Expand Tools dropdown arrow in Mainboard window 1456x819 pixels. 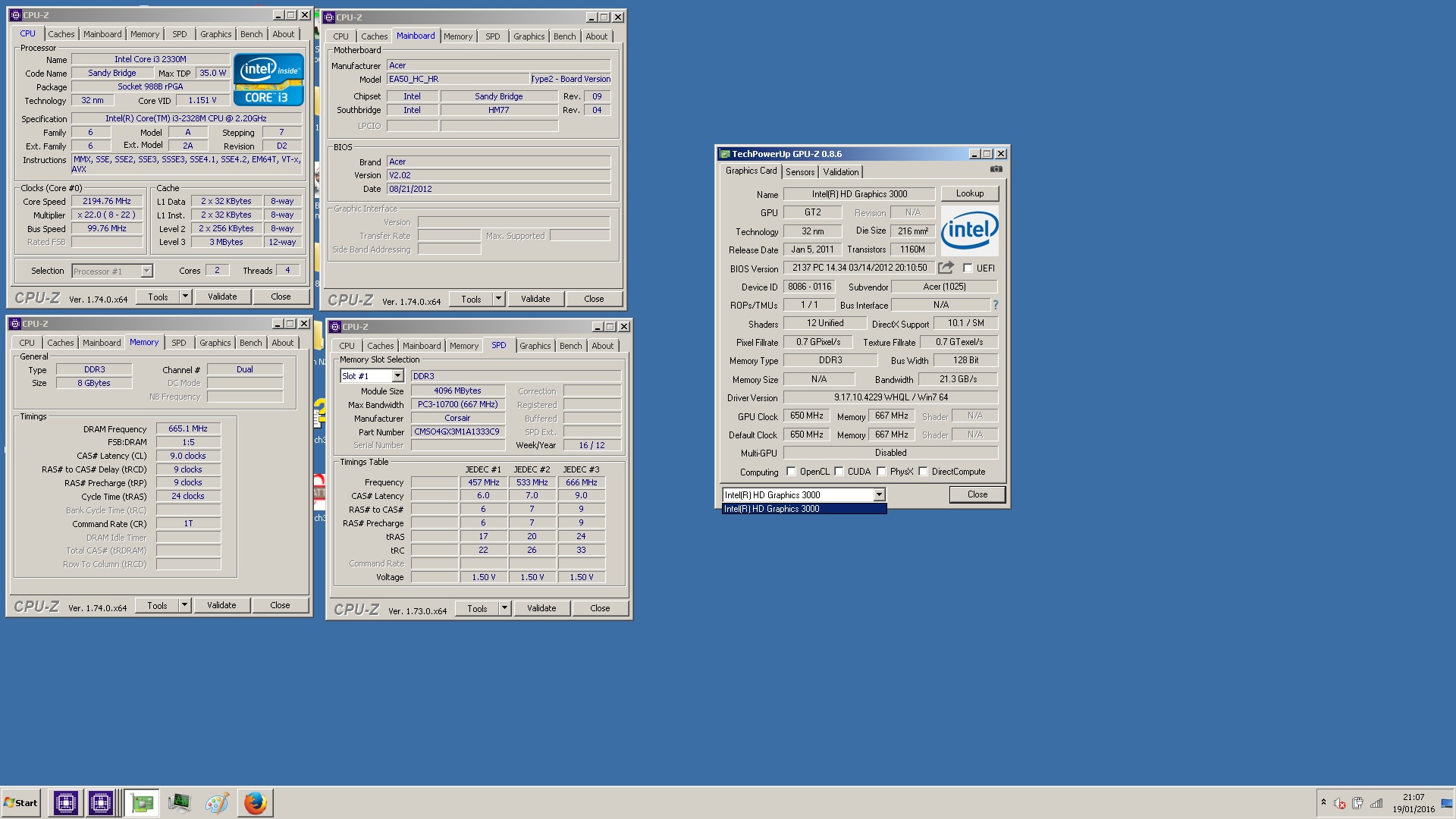(x=498, y=299)
